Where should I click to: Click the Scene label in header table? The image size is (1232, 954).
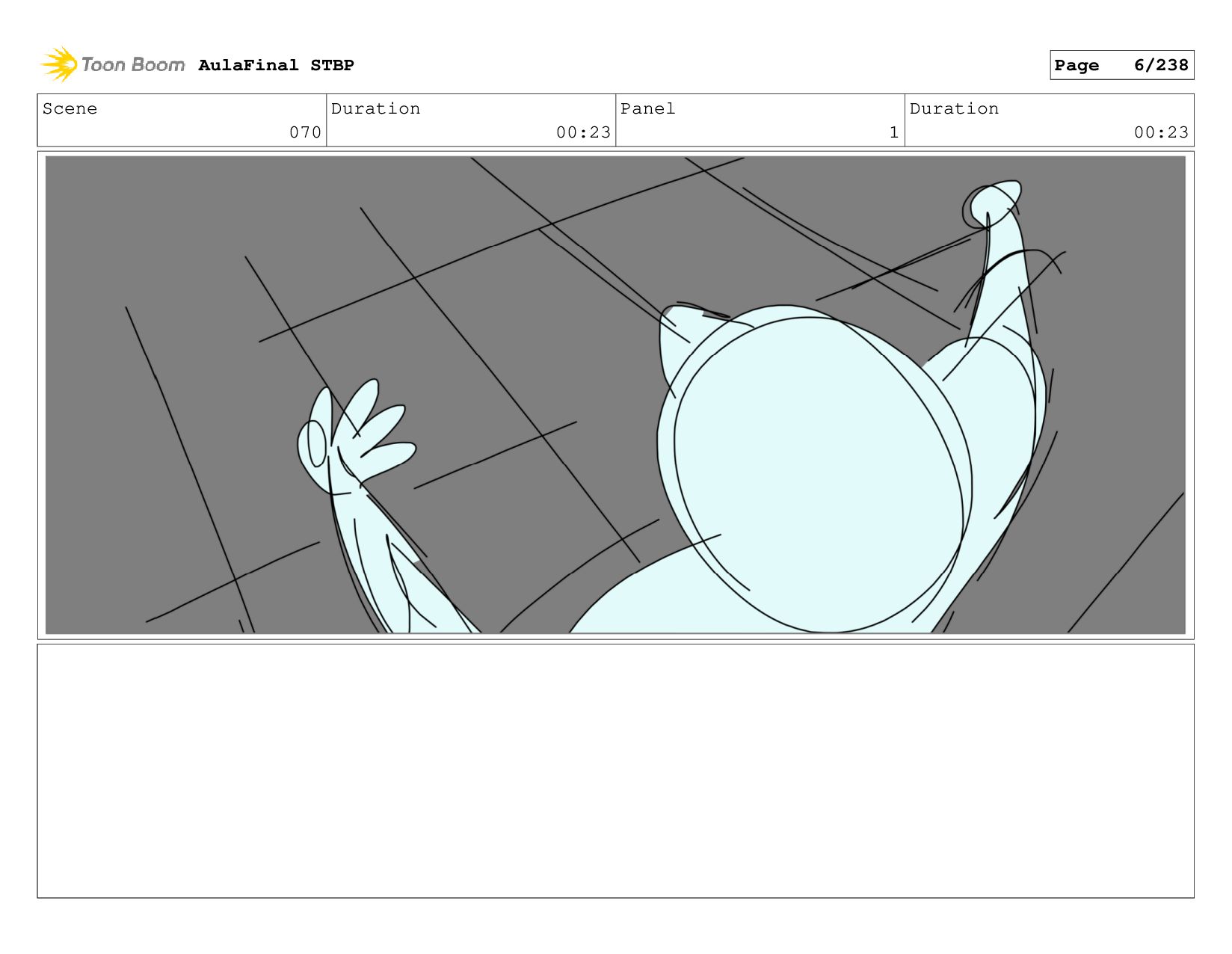70,108
